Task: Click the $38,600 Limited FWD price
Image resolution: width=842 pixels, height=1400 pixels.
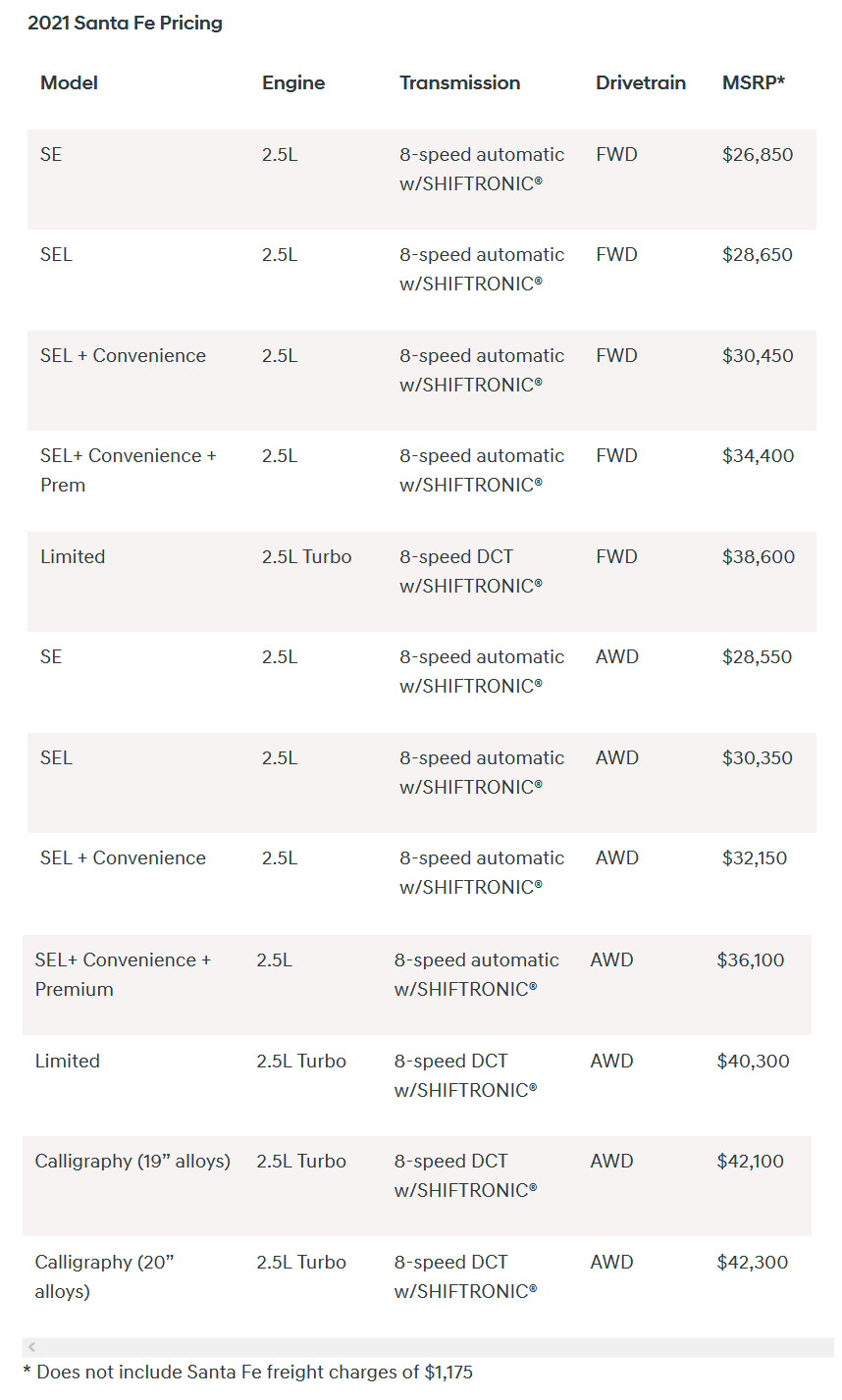Action: 757,556
